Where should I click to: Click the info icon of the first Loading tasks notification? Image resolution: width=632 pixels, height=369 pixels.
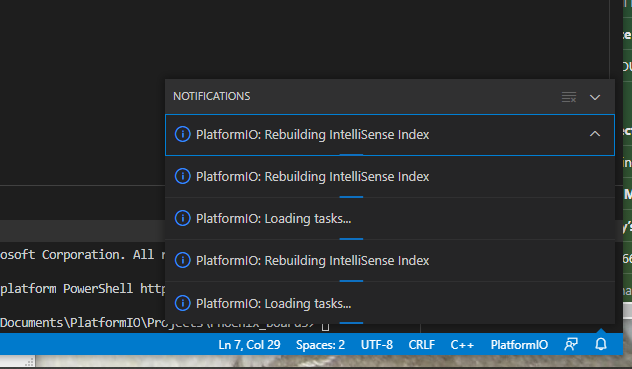[x=183, y=219]
